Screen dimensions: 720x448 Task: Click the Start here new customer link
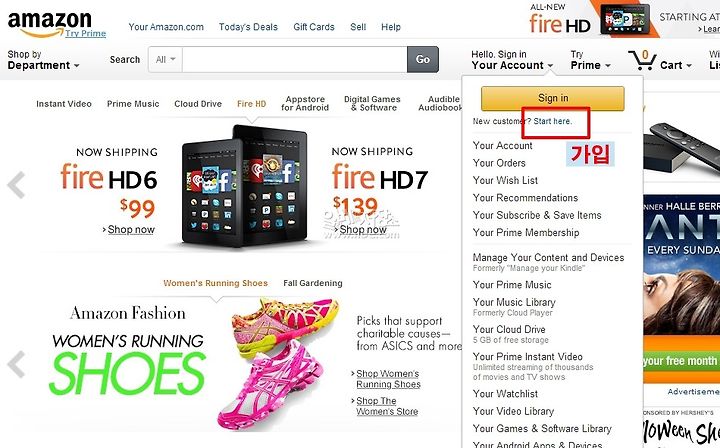click(552, 121)
